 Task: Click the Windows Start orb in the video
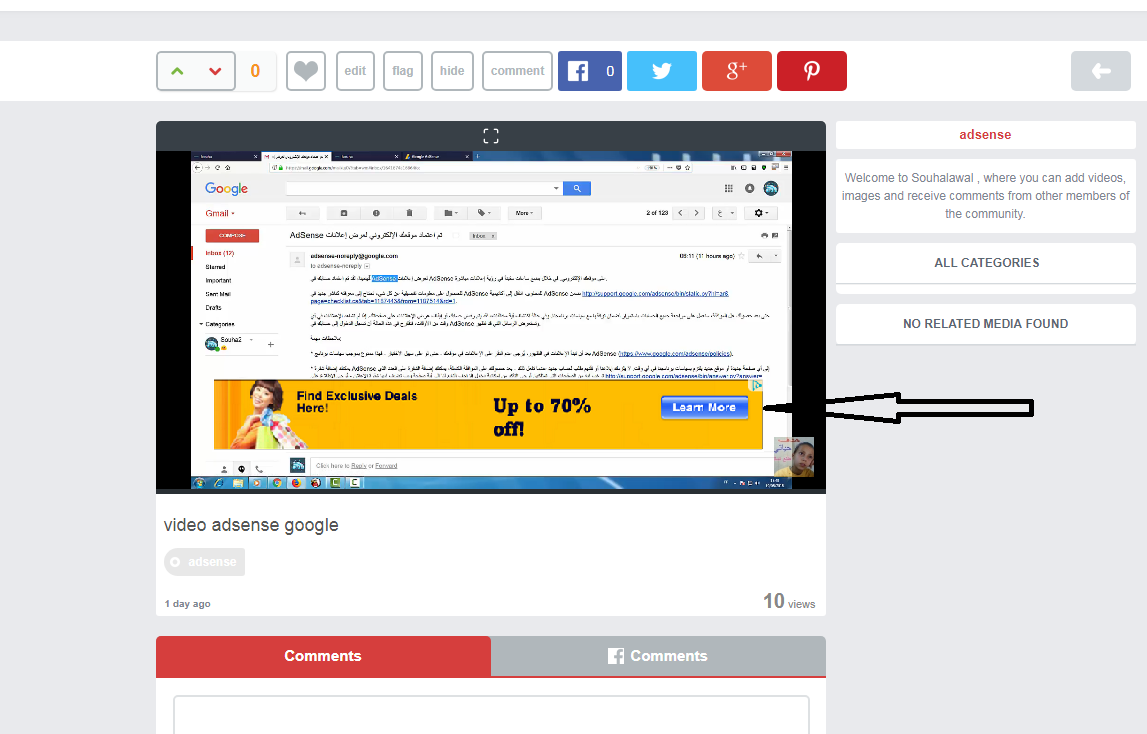point(199,483)
